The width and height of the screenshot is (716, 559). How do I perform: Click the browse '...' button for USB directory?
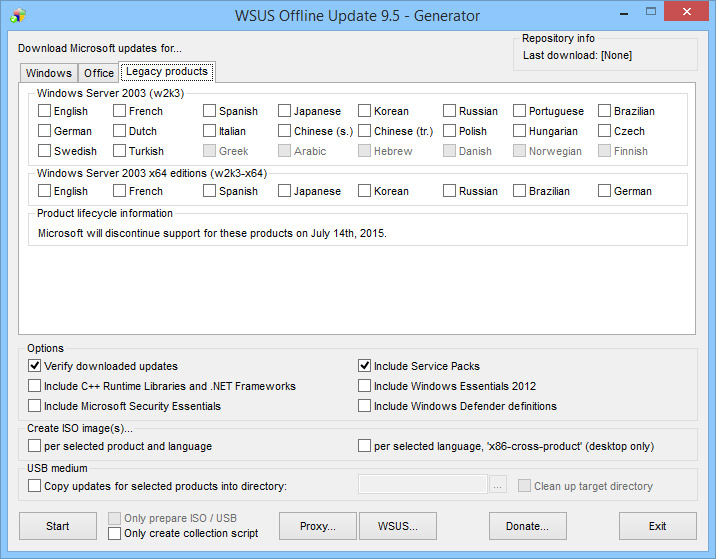pos(498,485)
